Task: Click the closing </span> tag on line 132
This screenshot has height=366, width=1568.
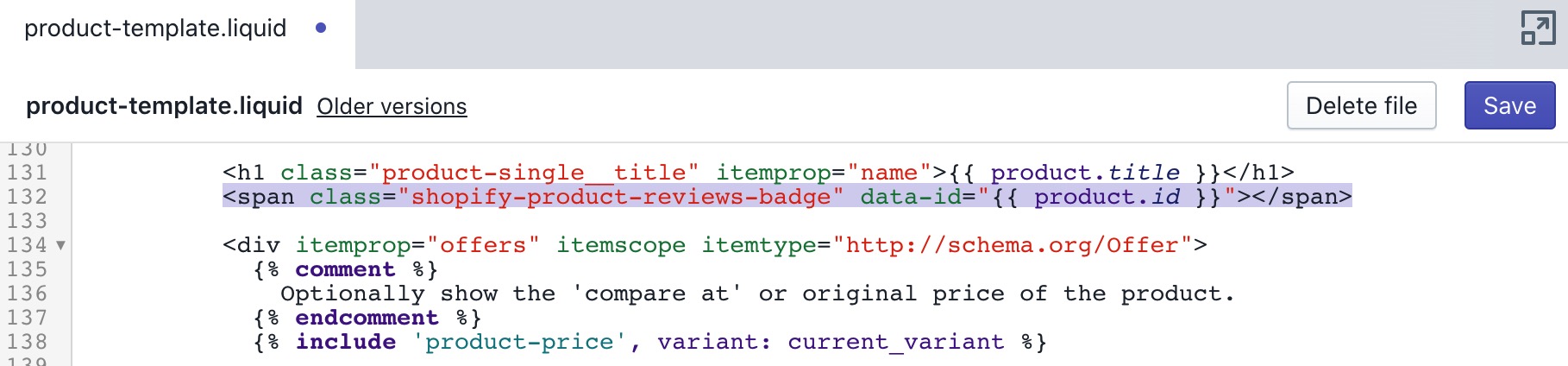Action: (1301, 197)
